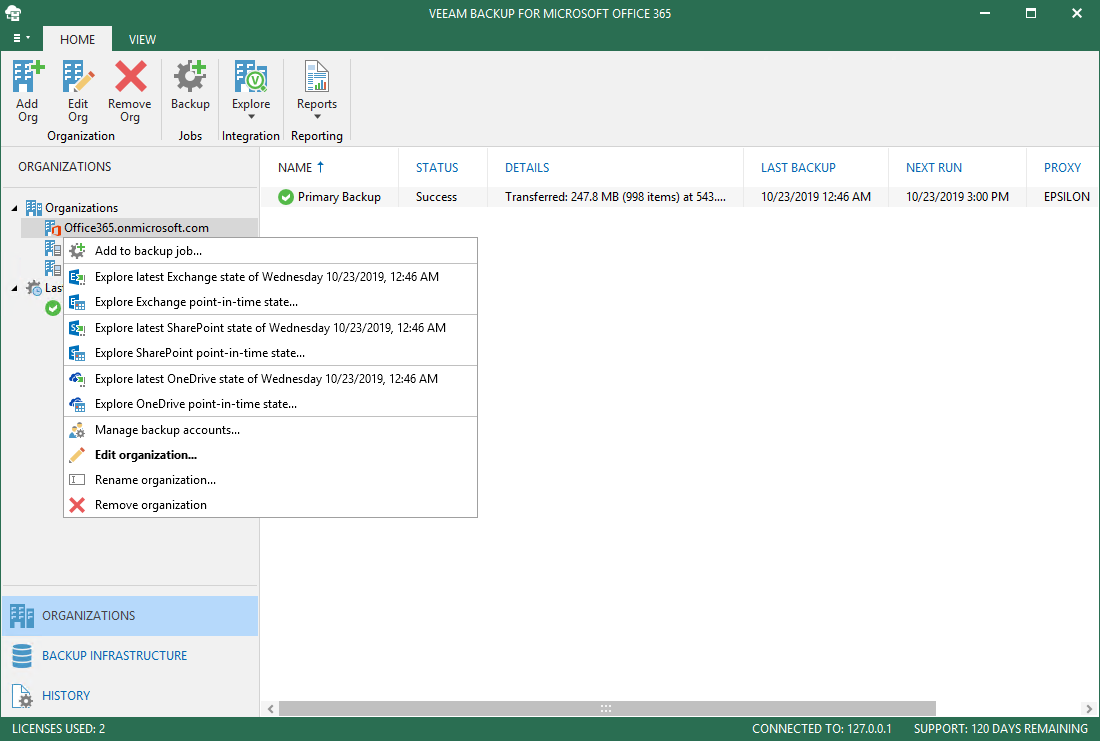This screenshot has height=741, width=1100.
Task: Click the Exchange icon for latest Exchange state
Action: 77,277
